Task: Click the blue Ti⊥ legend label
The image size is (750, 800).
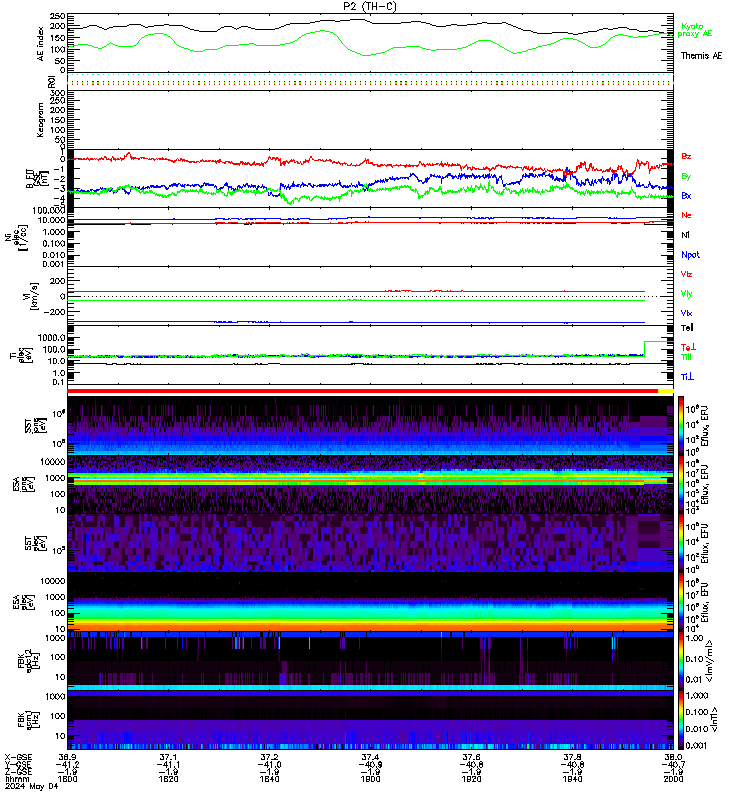Action: tap(687, 377)
